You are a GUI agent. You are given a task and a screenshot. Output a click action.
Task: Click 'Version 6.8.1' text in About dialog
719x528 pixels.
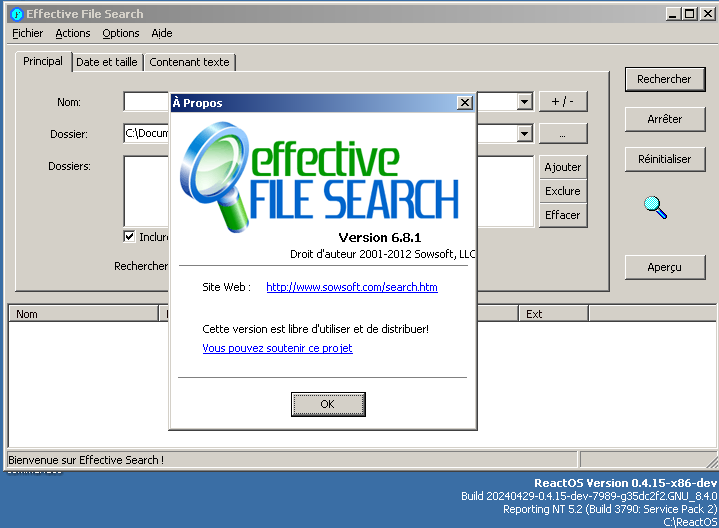point(380,238)
